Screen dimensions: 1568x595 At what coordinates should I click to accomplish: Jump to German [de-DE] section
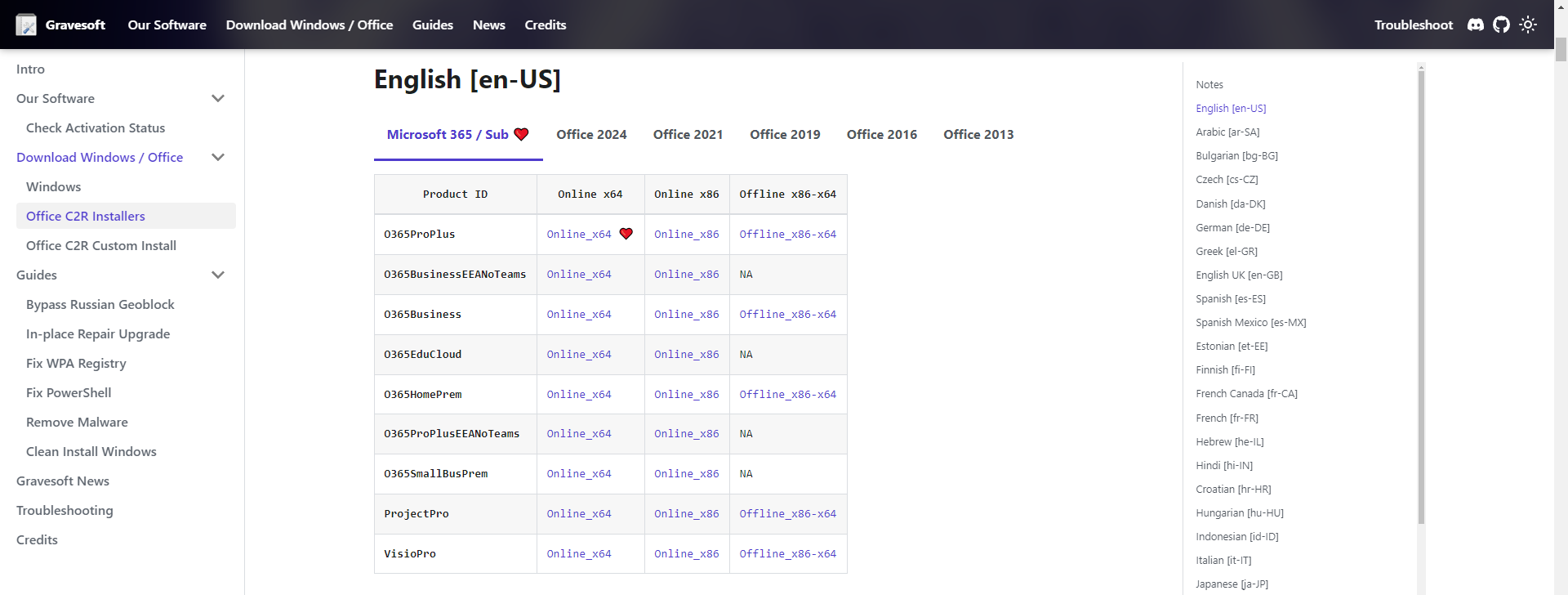click(1232, 228)
